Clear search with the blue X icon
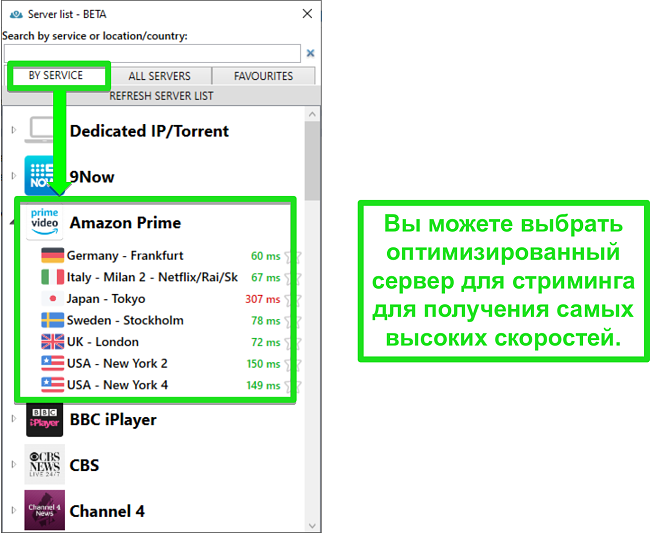The image size is (650, 534). pyautogui.click(x=310, y=53)
